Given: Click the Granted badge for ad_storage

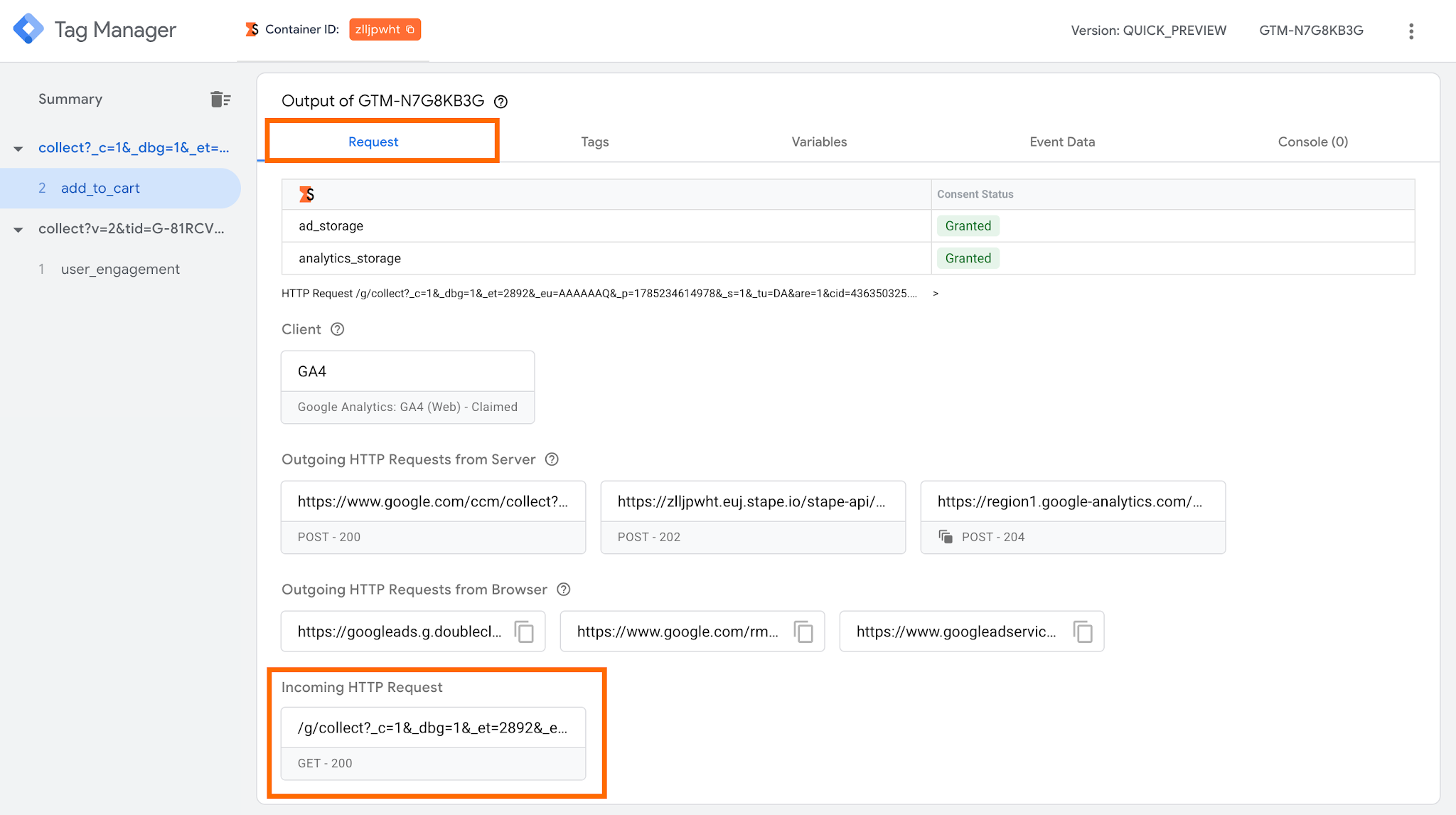Looking at the screenshot, I should pos(968,226).
